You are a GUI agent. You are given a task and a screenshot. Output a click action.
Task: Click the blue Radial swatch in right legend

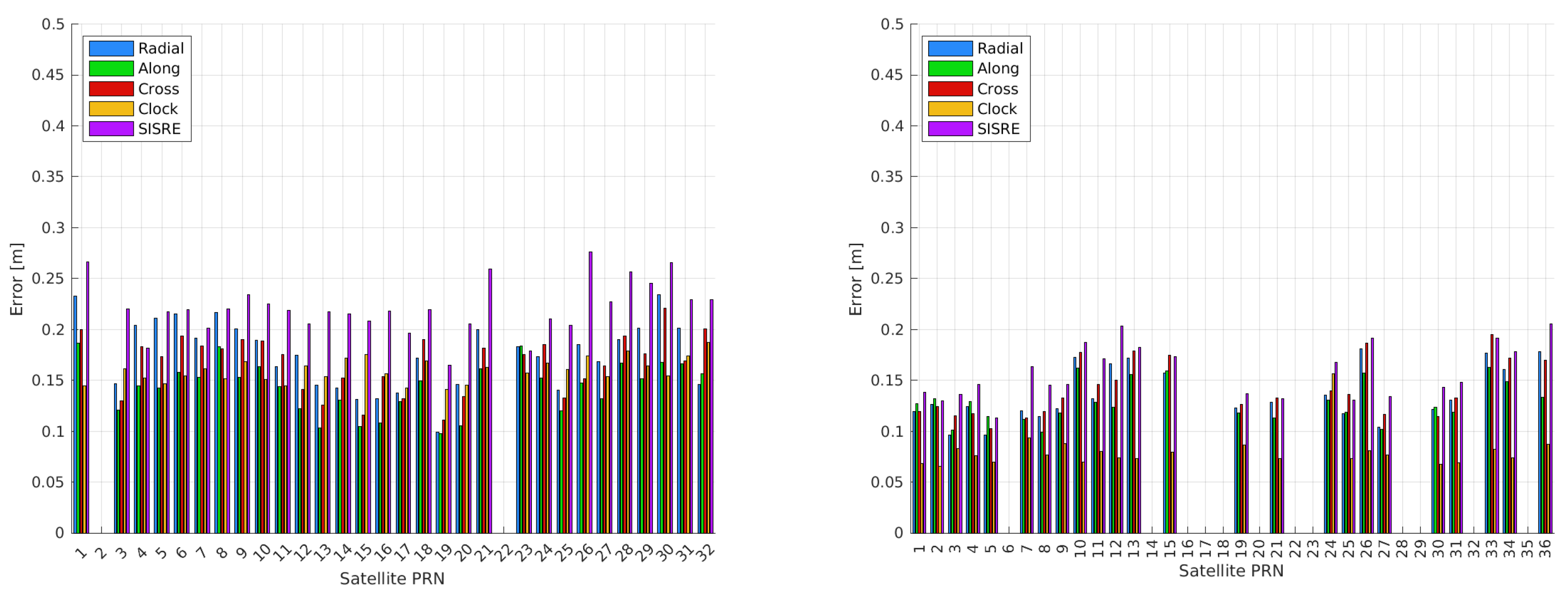(x=950, y=48)
